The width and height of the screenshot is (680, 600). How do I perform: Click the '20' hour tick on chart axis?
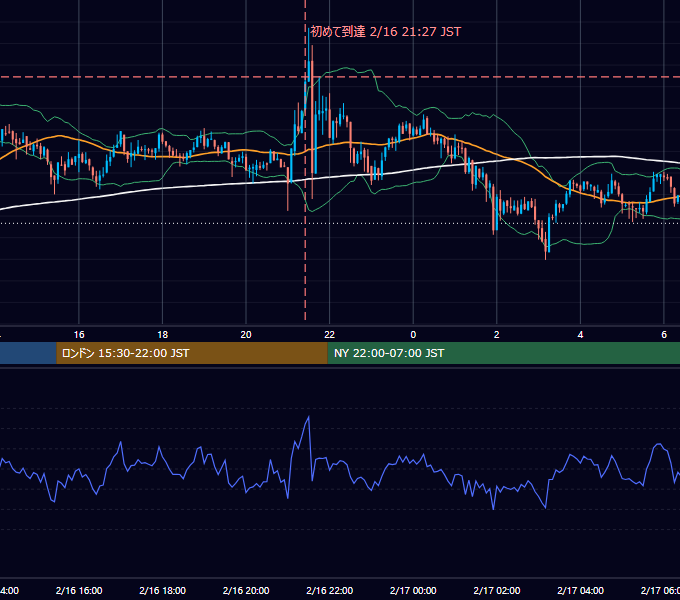pos(246,335)
